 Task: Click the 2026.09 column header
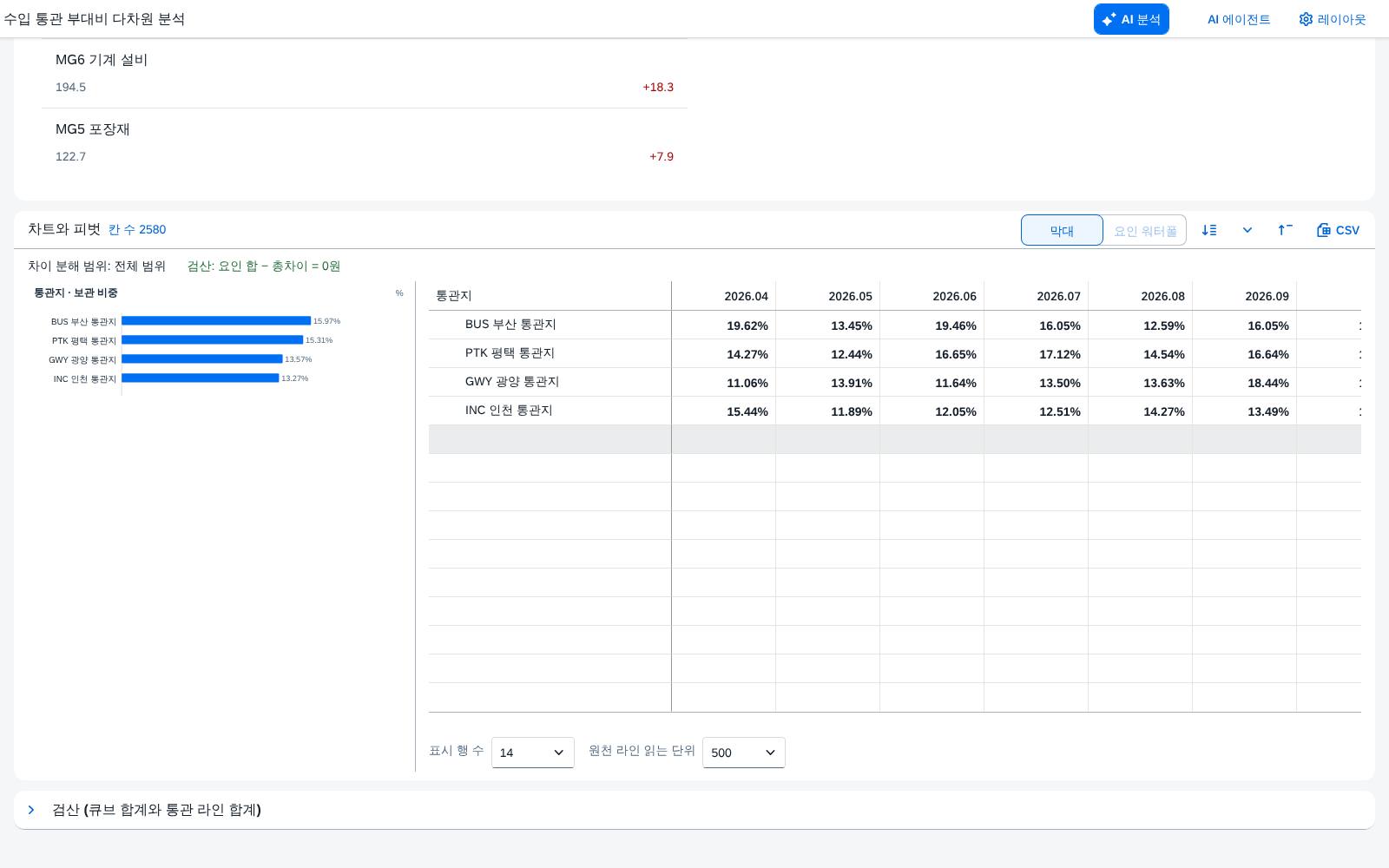click(1245, 296)
